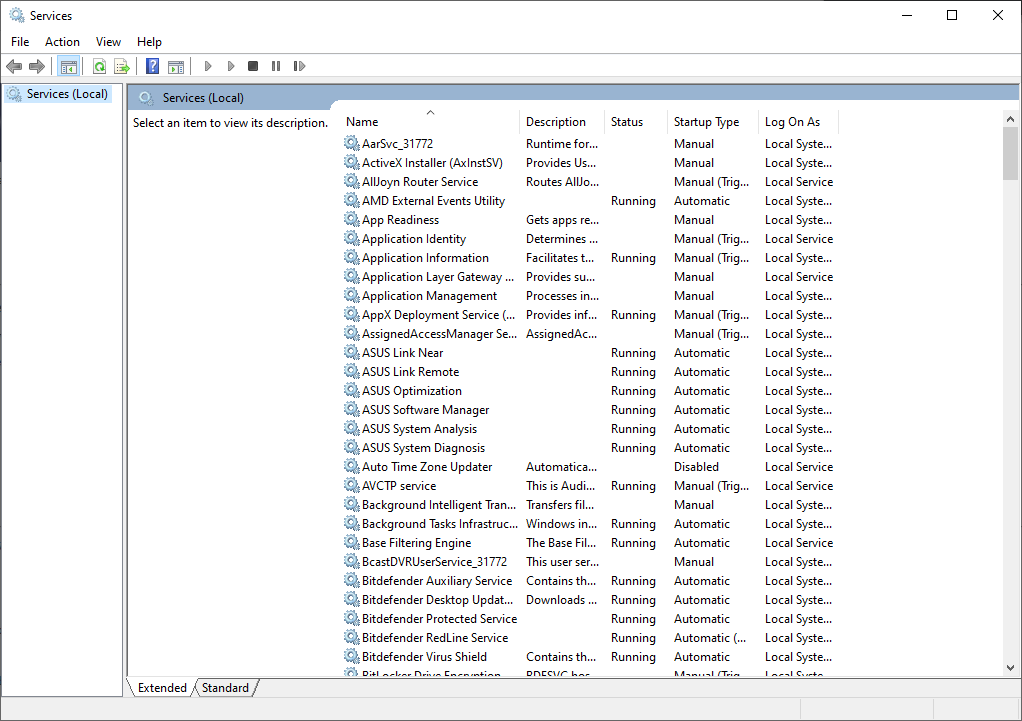The image size is (1022, 721).
Task: Click the Forward arrow in toolbar
Action: (37, 66)
